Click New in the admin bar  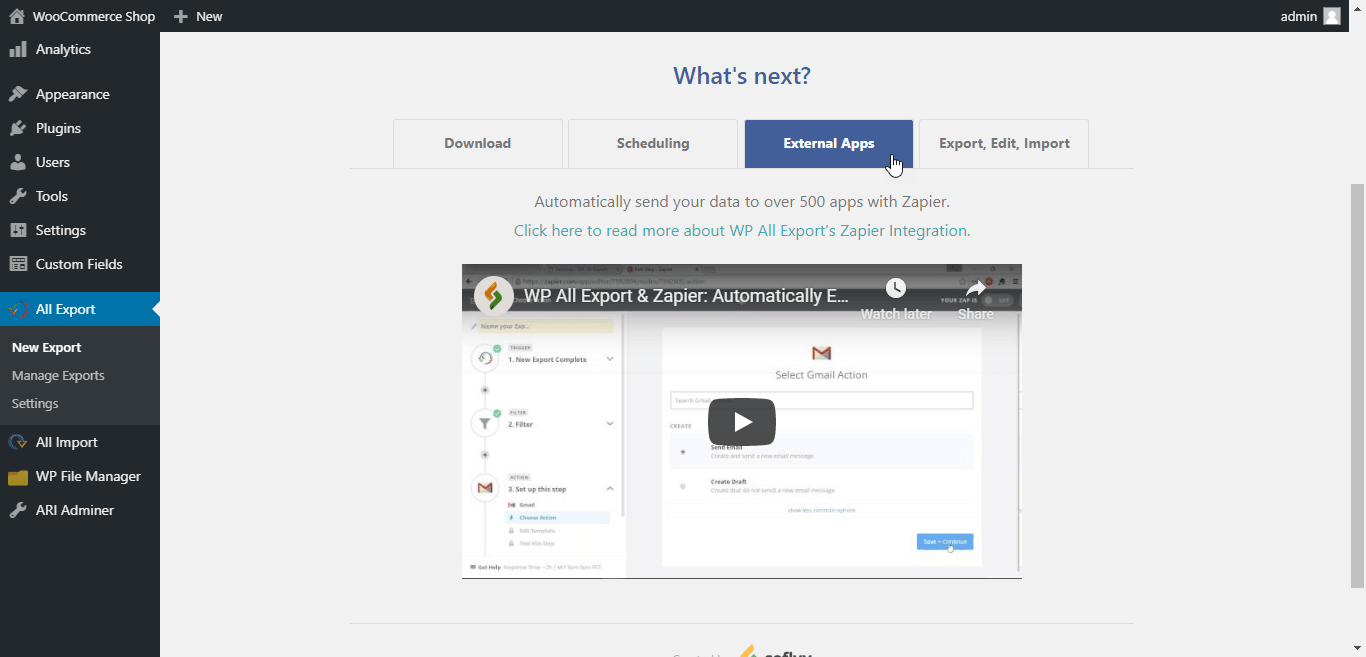pyautogui.click(x=209, y=16)
